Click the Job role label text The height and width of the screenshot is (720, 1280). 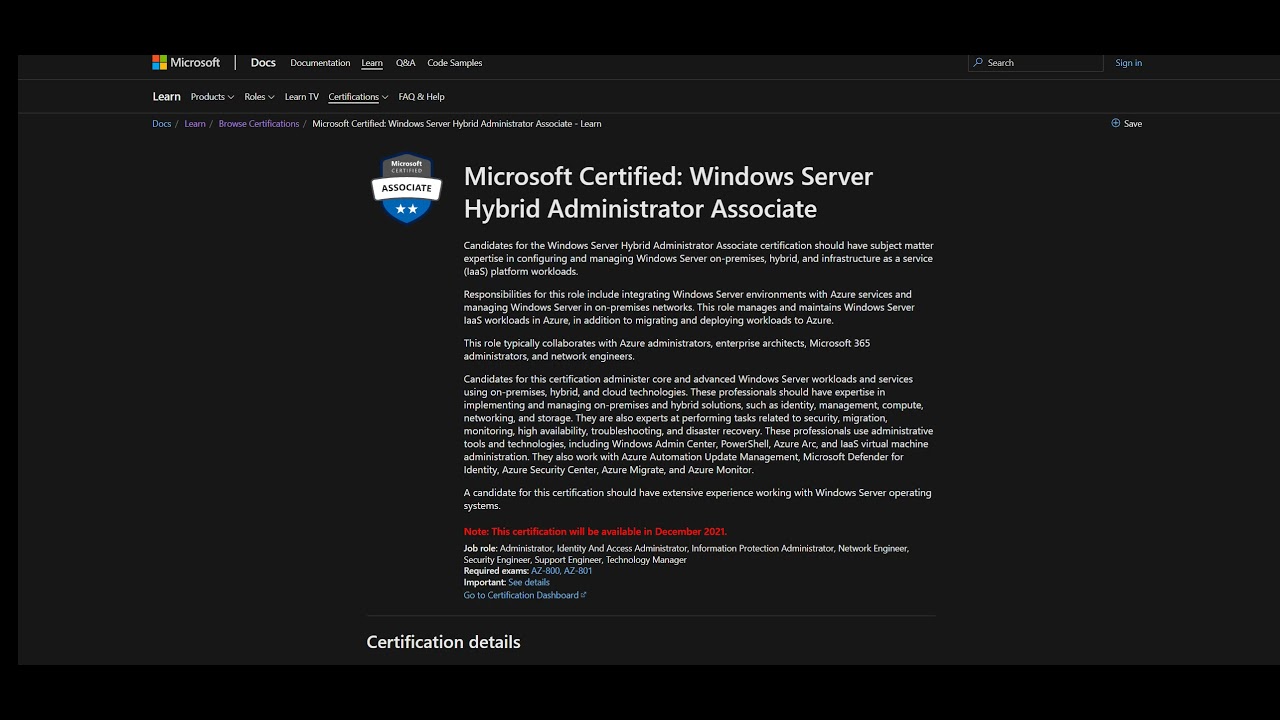click(481, 549)
